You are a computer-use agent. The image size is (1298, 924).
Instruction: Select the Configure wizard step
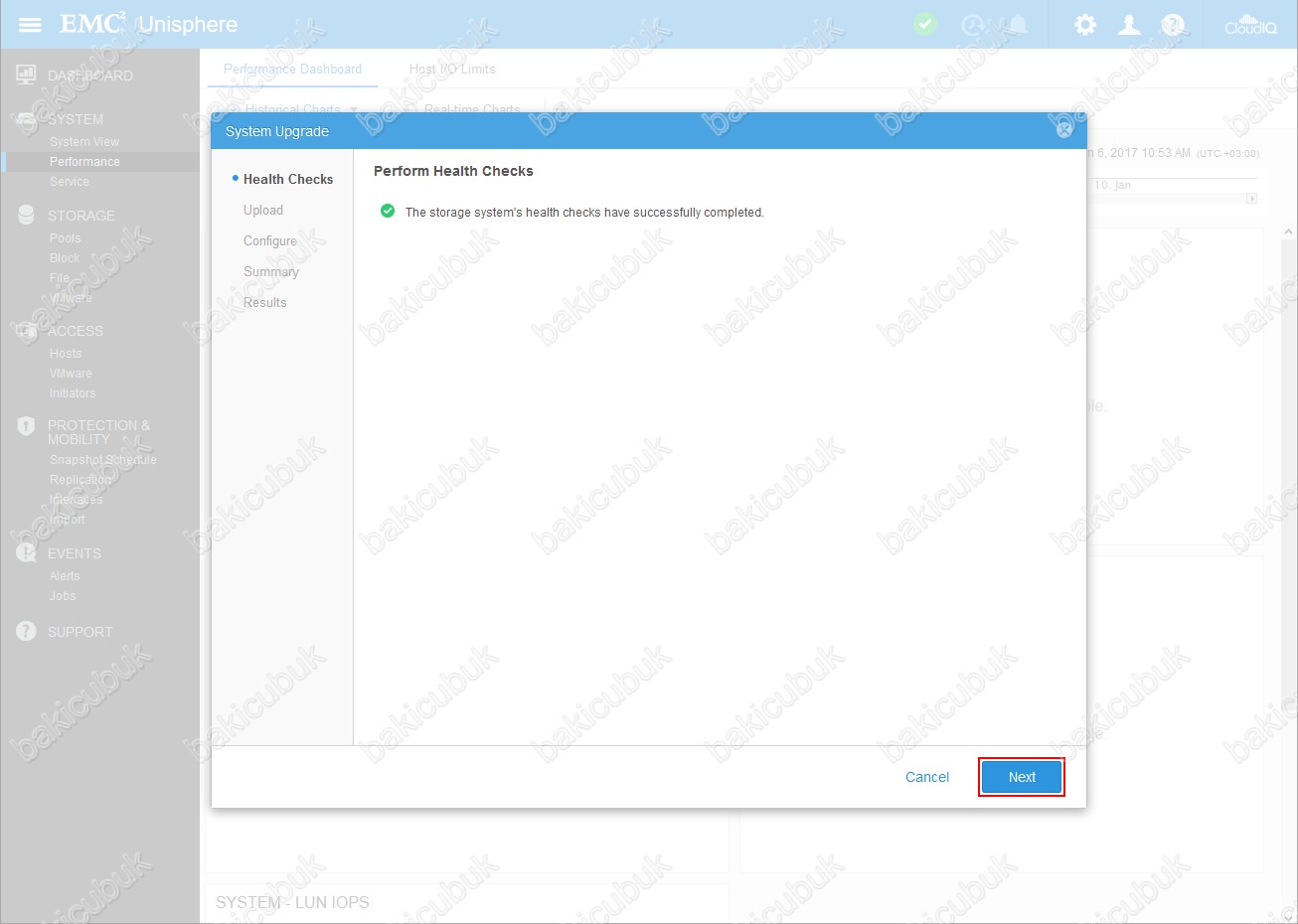270,240
